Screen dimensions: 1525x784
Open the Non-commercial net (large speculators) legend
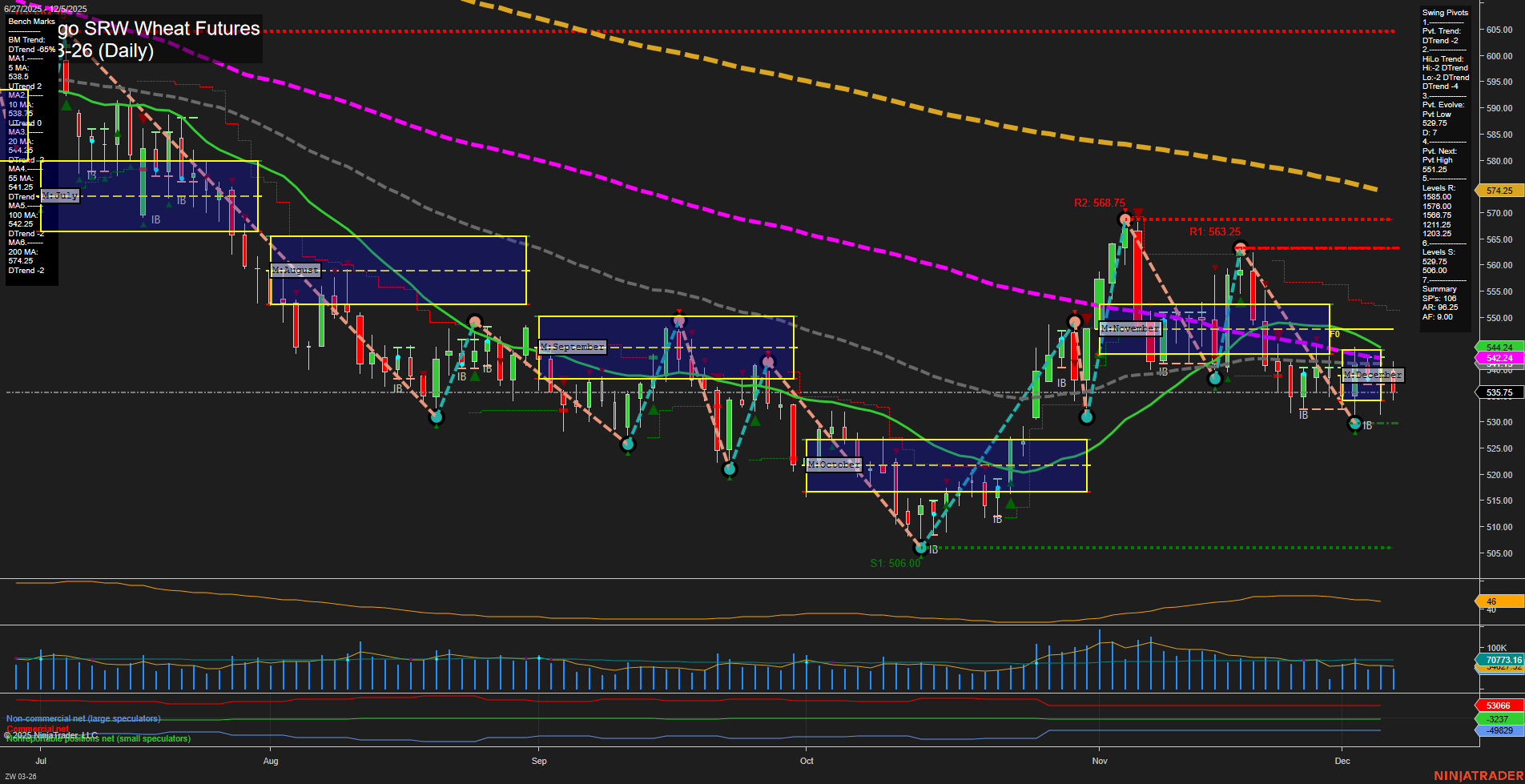click(84, 718)
